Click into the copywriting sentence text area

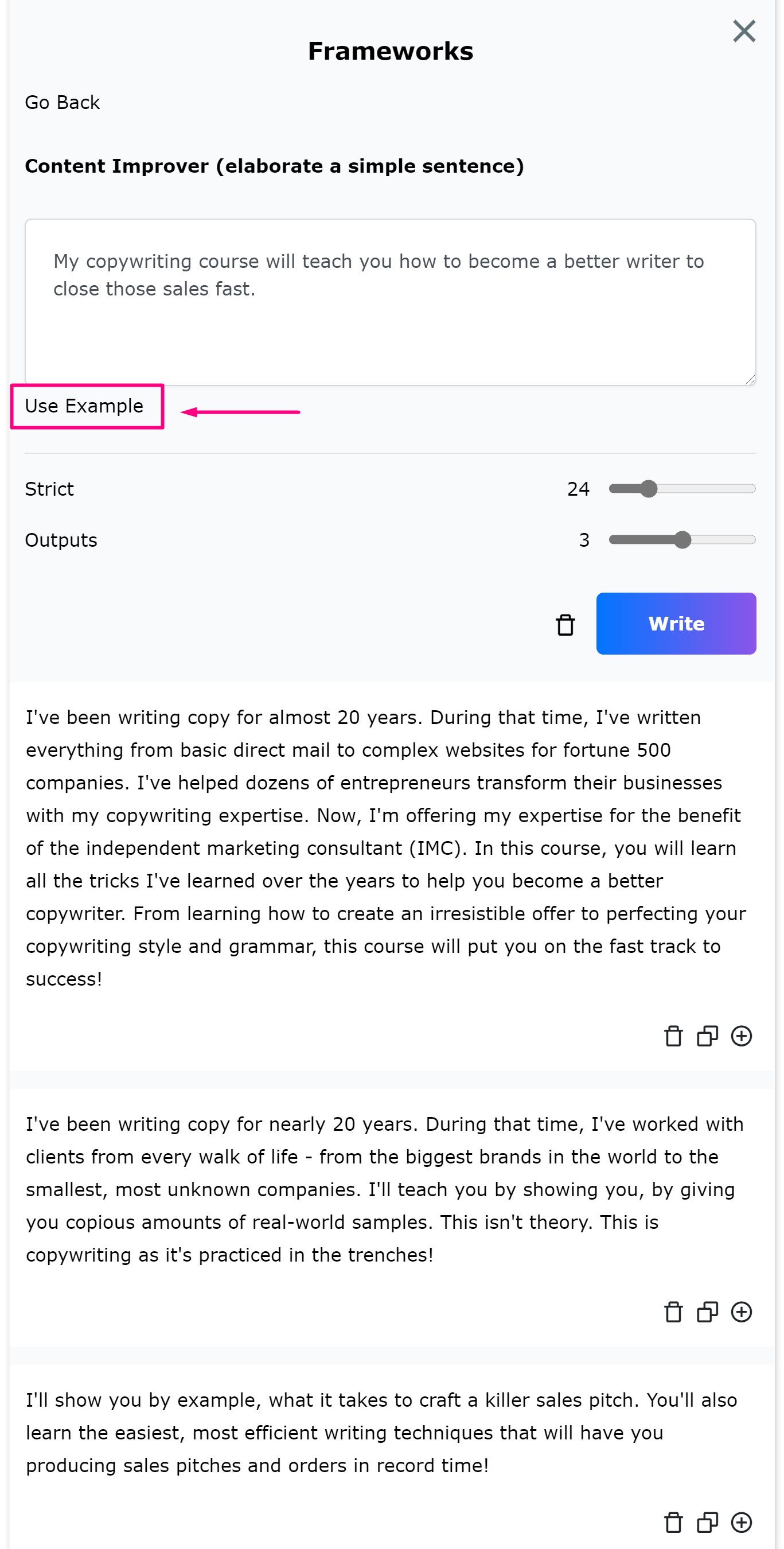coord(390,302)
